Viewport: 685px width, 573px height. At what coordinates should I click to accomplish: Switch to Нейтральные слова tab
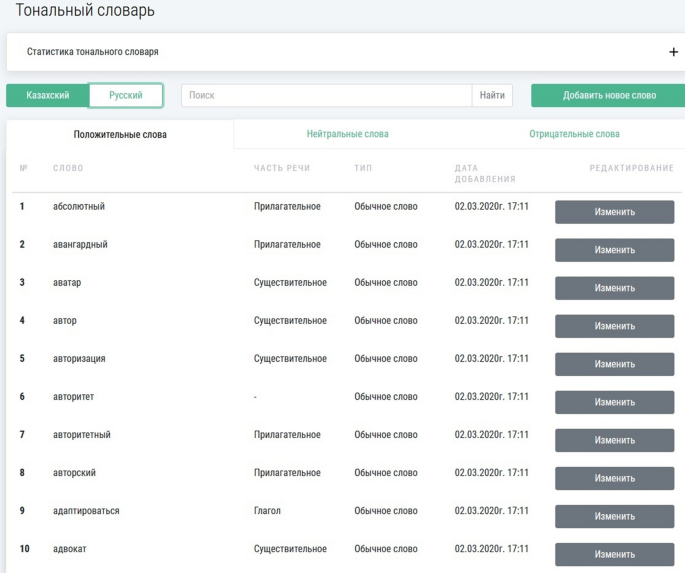347,134
